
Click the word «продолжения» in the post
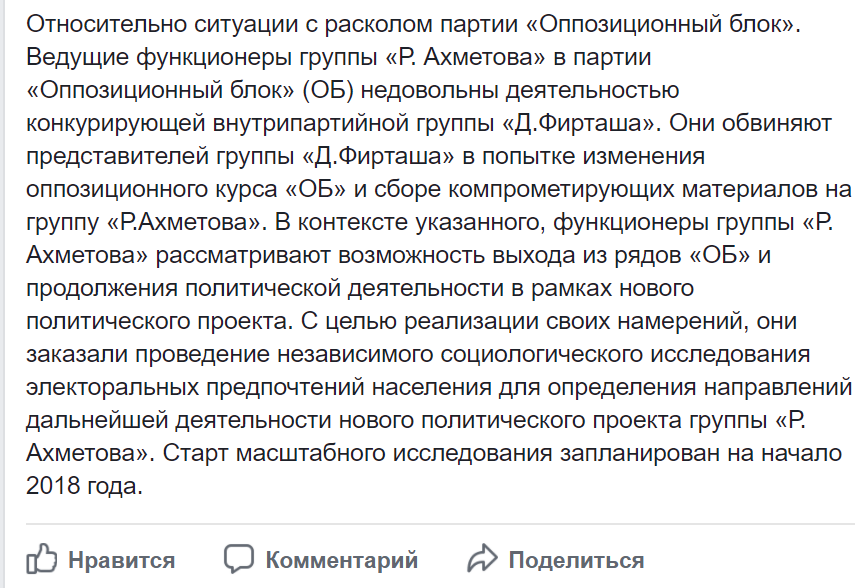click(x=102, y=289)
